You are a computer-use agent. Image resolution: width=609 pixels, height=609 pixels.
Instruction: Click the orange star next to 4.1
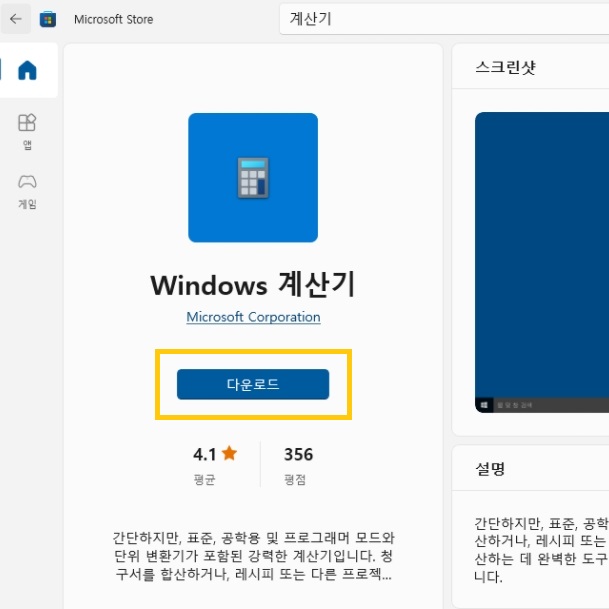pyautogui.click(x=230, y=453)
